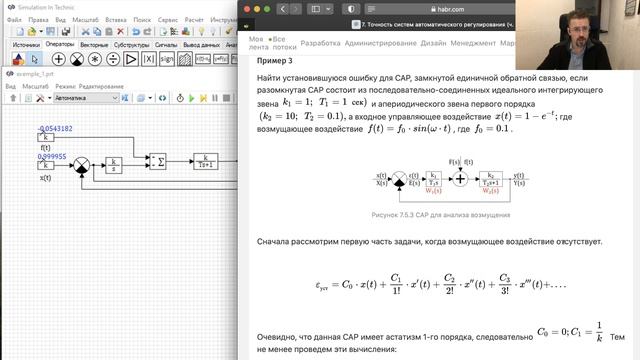
Task: Click the dimmed light bulb icon
Action: pyautogui.click(x=213, y=31)
